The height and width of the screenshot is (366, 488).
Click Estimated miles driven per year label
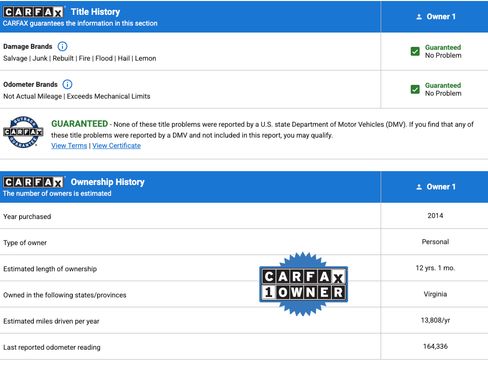pyautogui.click(x=51, y=321)
